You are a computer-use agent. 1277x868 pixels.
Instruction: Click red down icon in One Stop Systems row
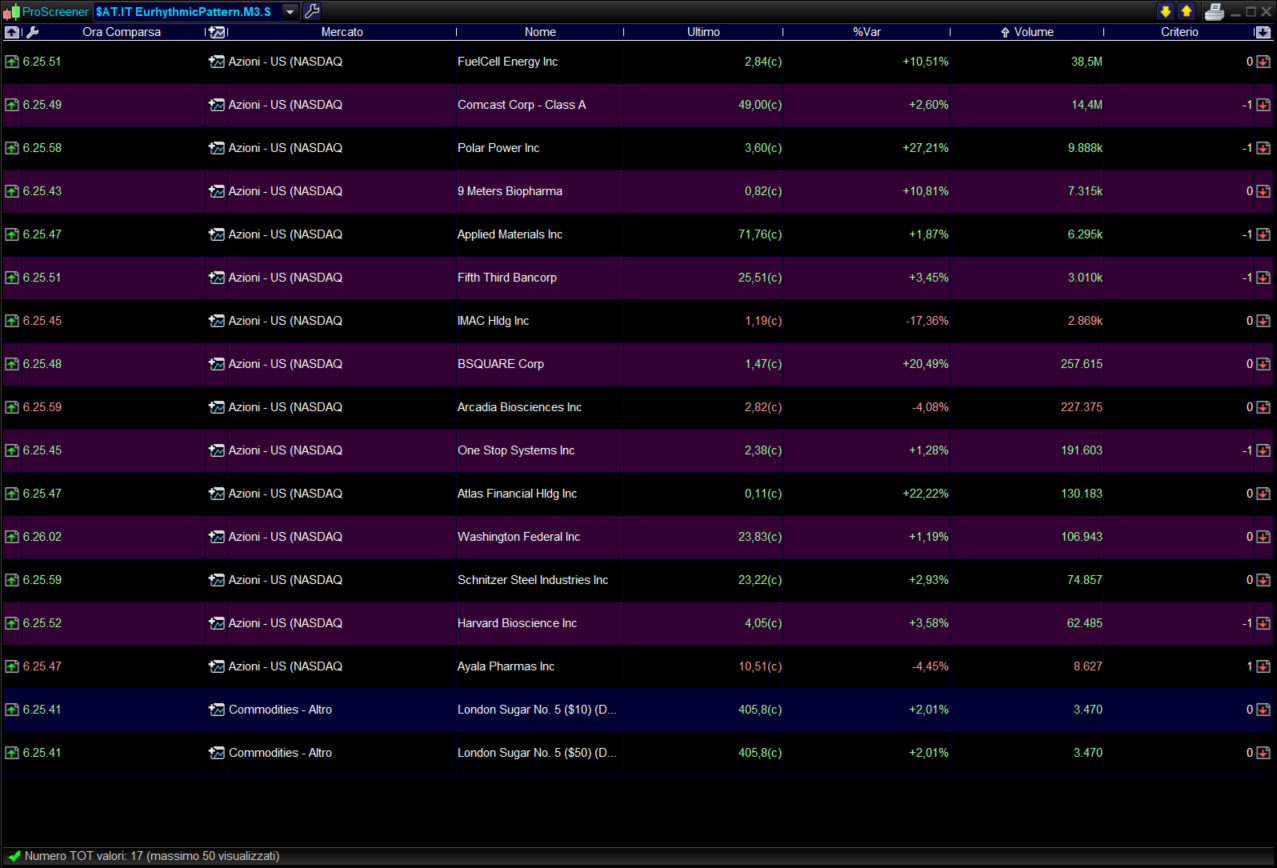point(1263,450)
